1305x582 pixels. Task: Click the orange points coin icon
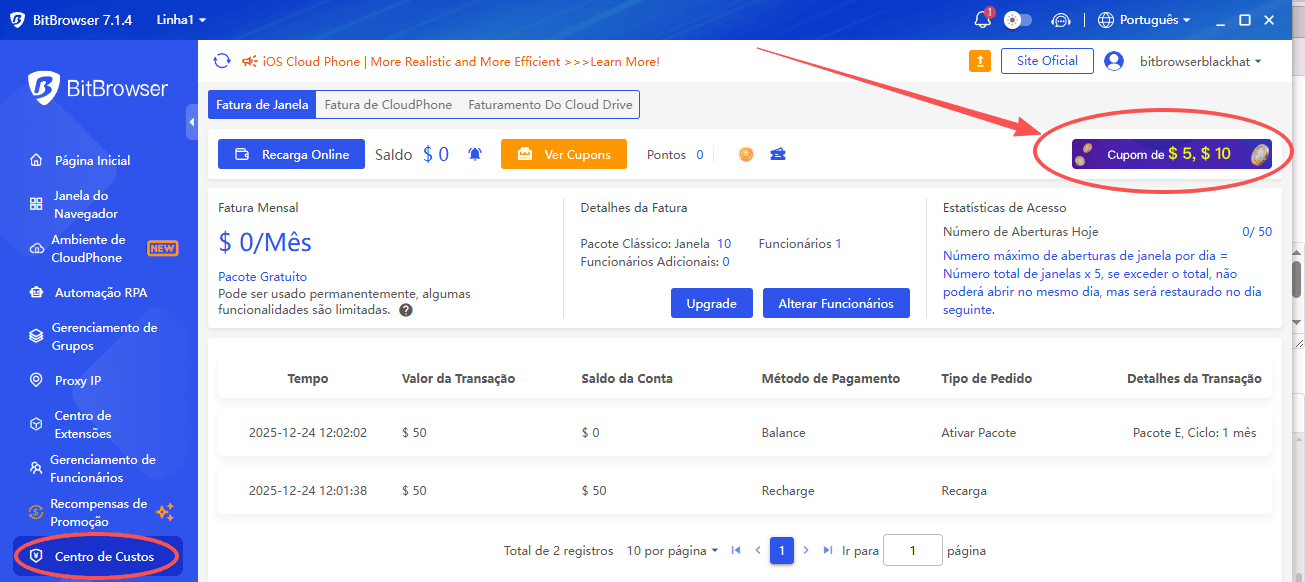coord(746,154)
